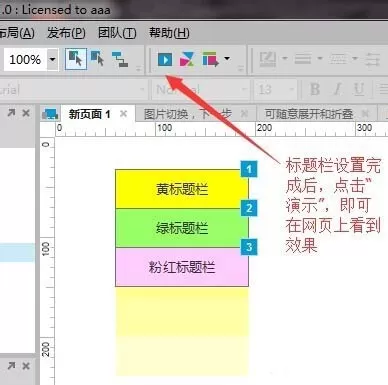Image resolution: width=388 pixels, height=385 pixels.
Task: Select the connector tool
Action: tap(120, 59)
